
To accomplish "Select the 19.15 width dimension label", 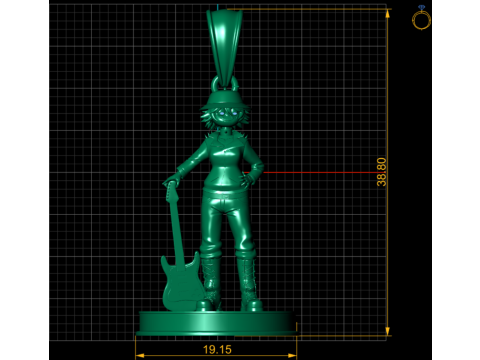I will (217, 349).
